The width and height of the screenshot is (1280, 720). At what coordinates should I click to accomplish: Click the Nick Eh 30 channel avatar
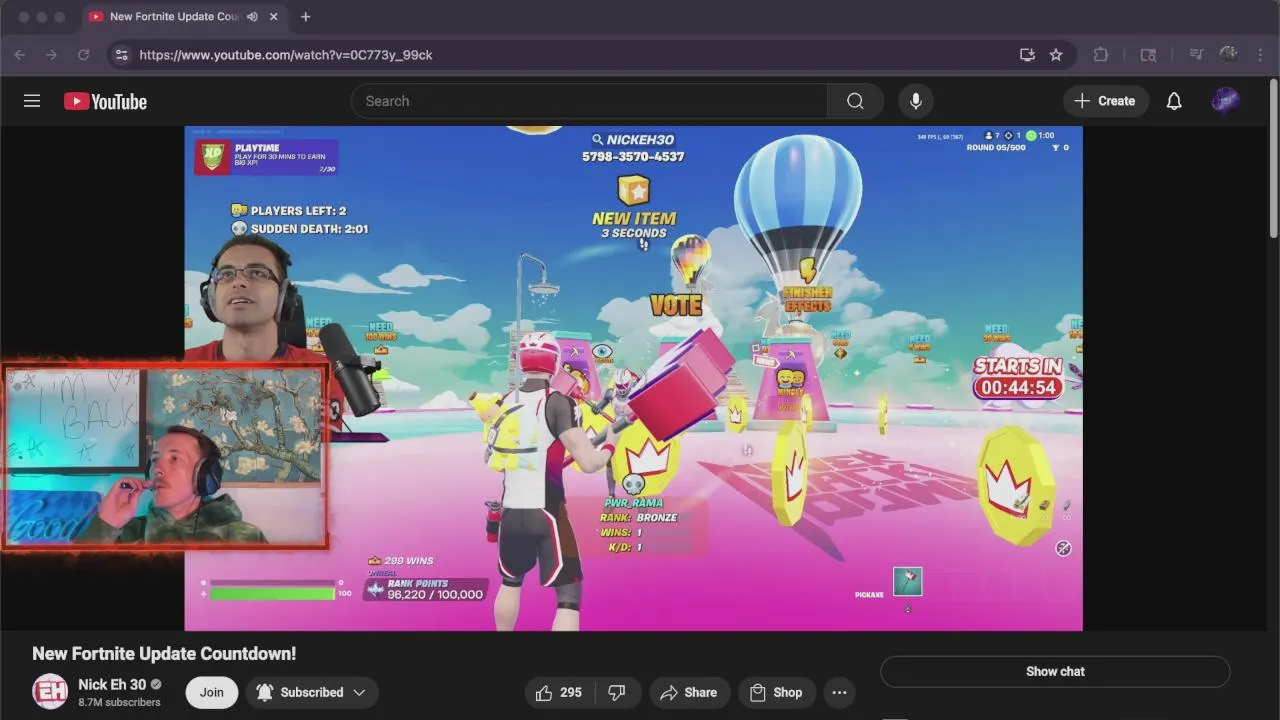pos(50,692)
